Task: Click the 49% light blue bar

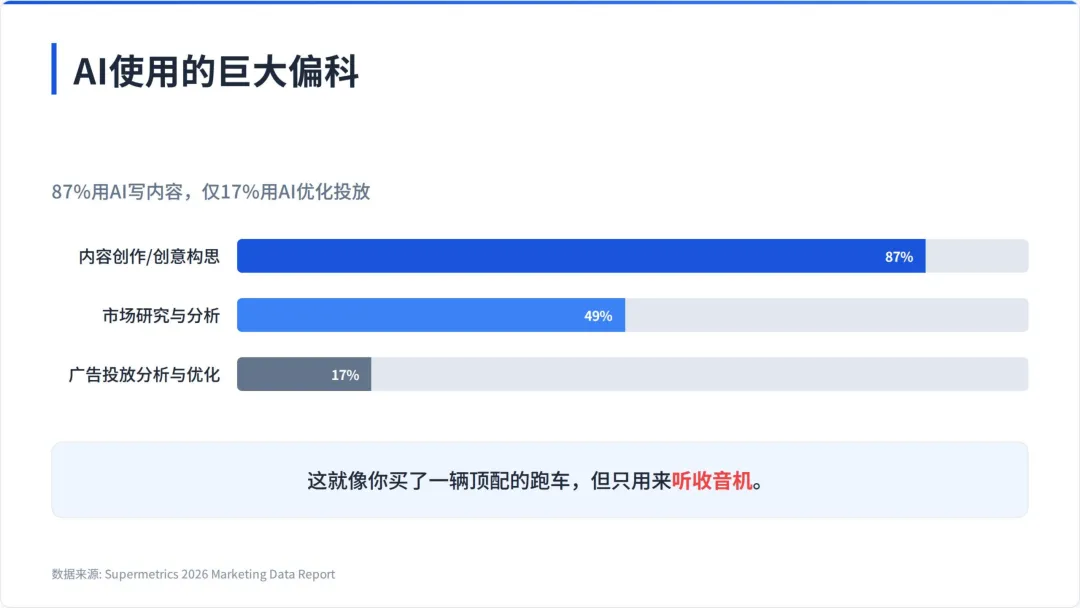Action: [430, 315]
